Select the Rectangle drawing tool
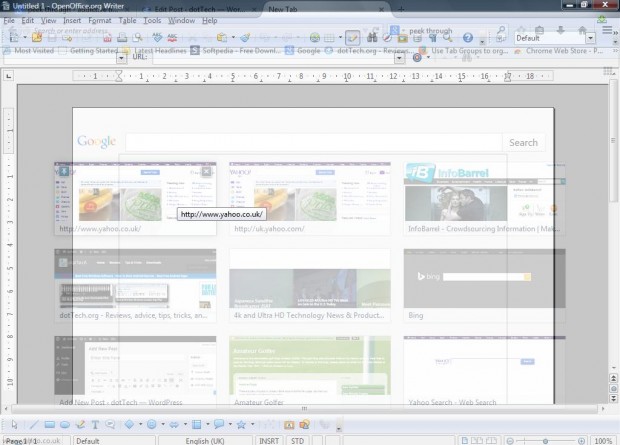Screen dimensions: 620x445 pos(49,424)
